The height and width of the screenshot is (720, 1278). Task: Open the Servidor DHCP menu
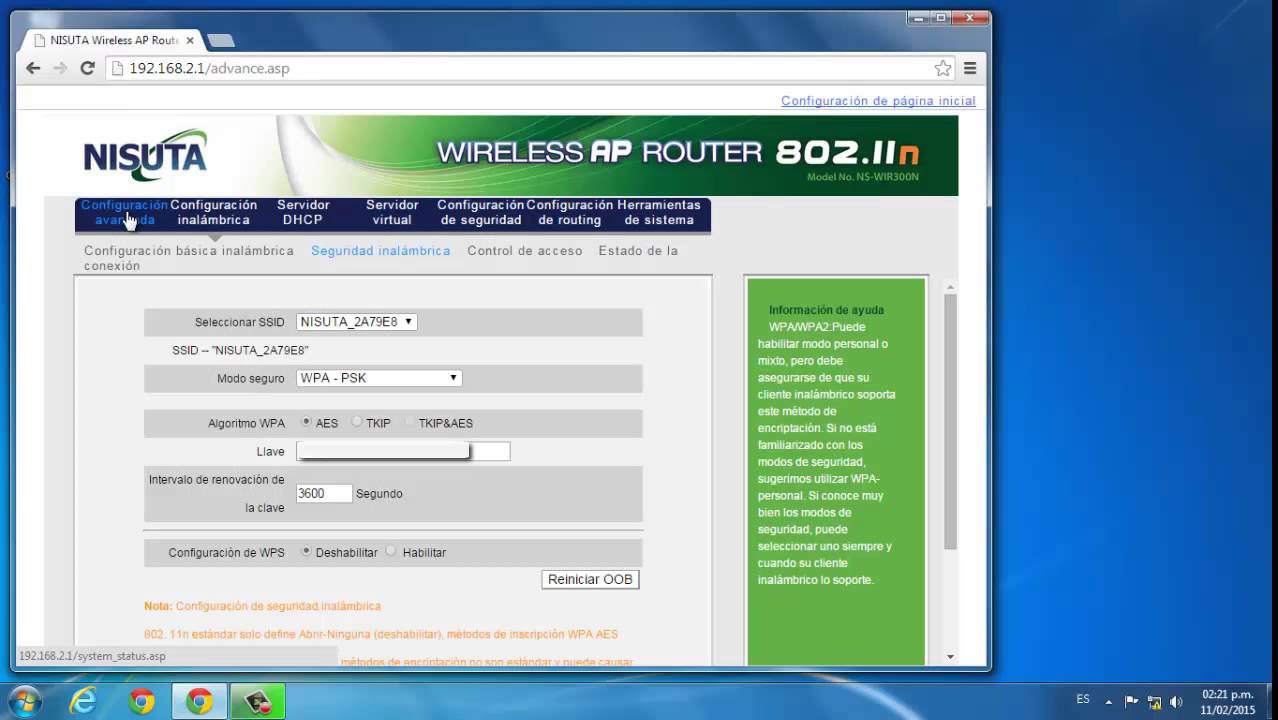303,212
